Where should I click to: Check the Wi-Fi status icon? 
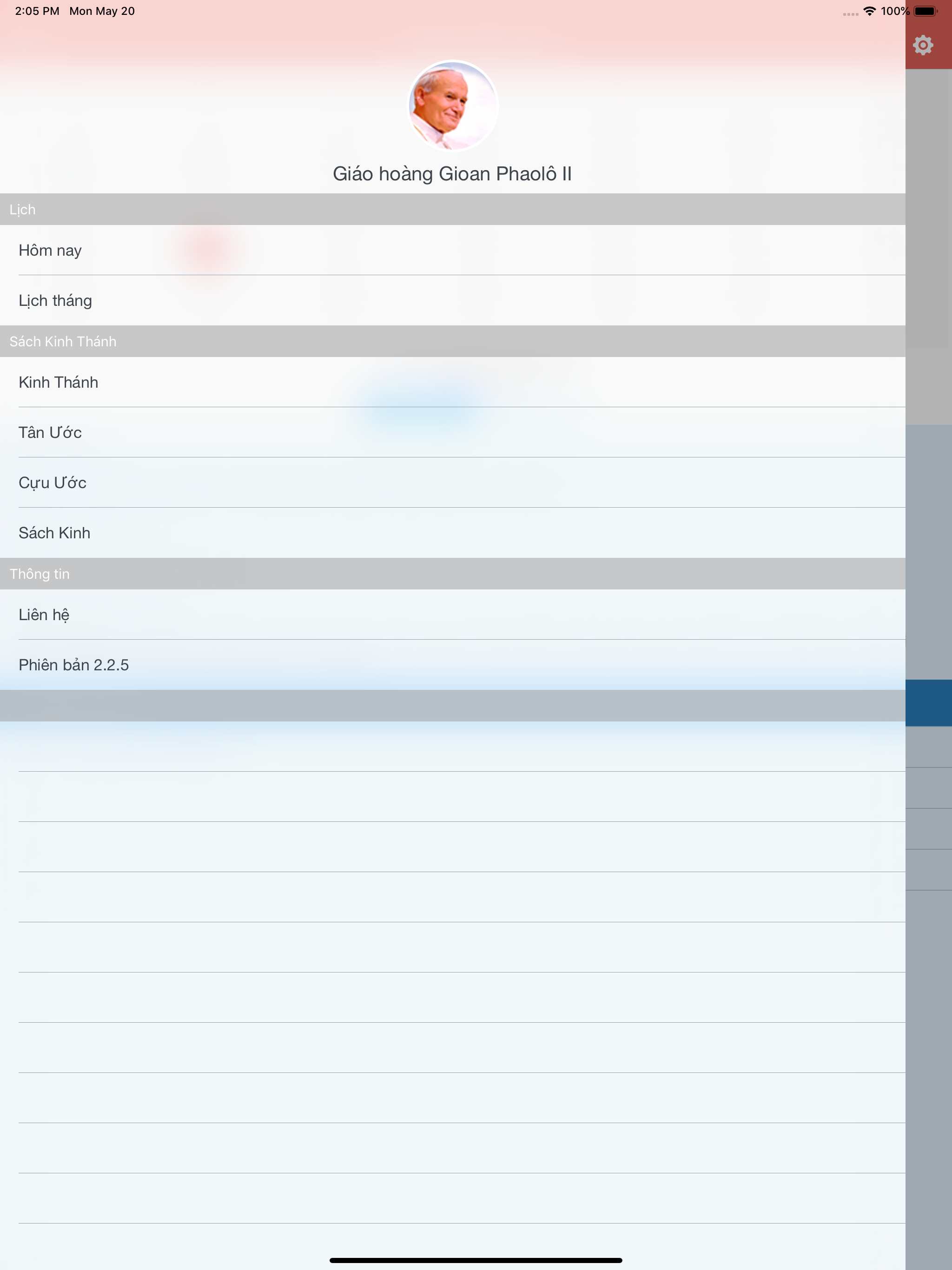869,11
